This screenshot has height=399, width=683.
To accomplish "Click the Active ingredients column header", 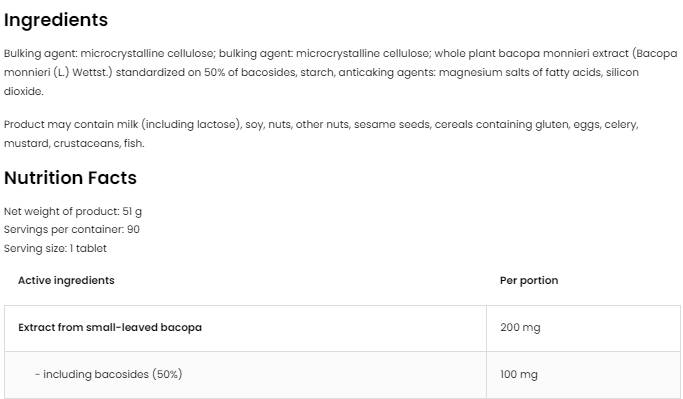I will click(66, 280).
